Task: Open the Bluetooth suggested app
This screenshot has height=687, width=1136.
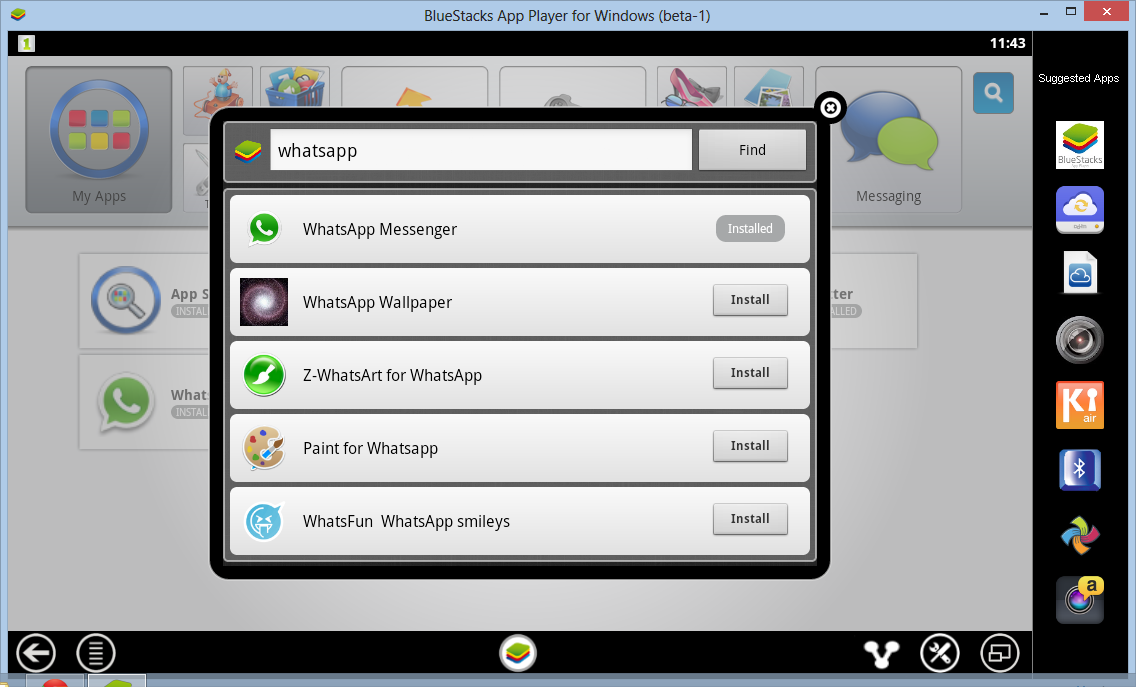Action: pos(1079,470)
